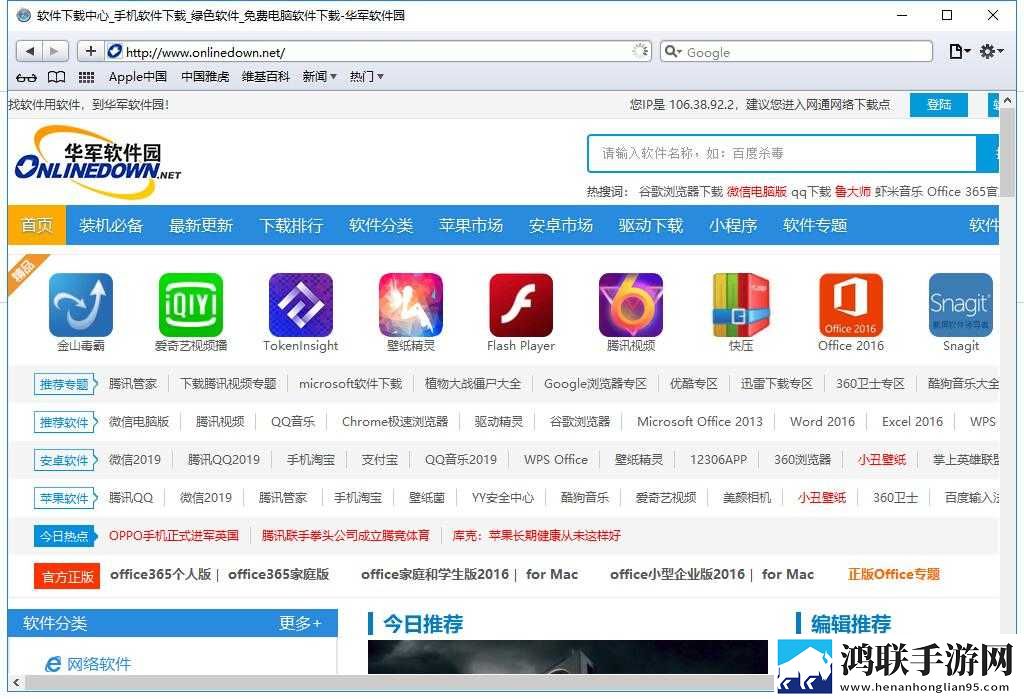Open the Flash Player app icon
Screen dimensions: 1024x699
tap(520, 305)
